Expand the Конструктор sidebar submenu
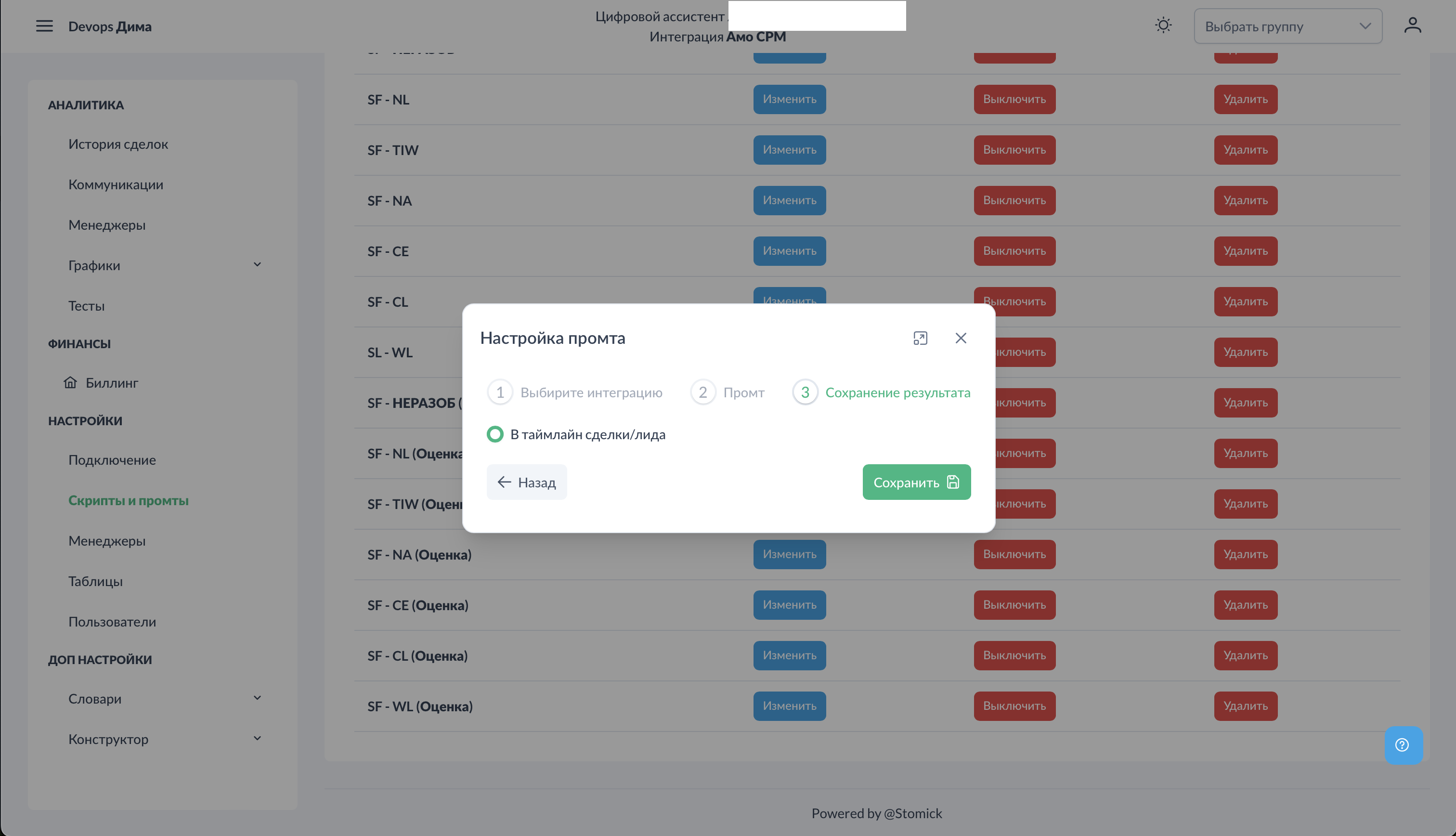 pos(257,738)
